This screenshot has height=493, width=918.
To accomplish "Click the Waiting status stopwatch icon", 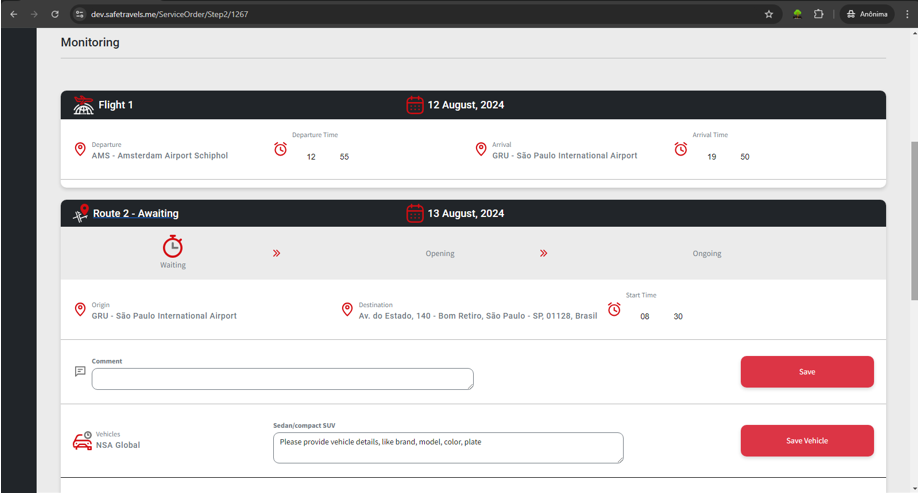I will coord(173,246).
